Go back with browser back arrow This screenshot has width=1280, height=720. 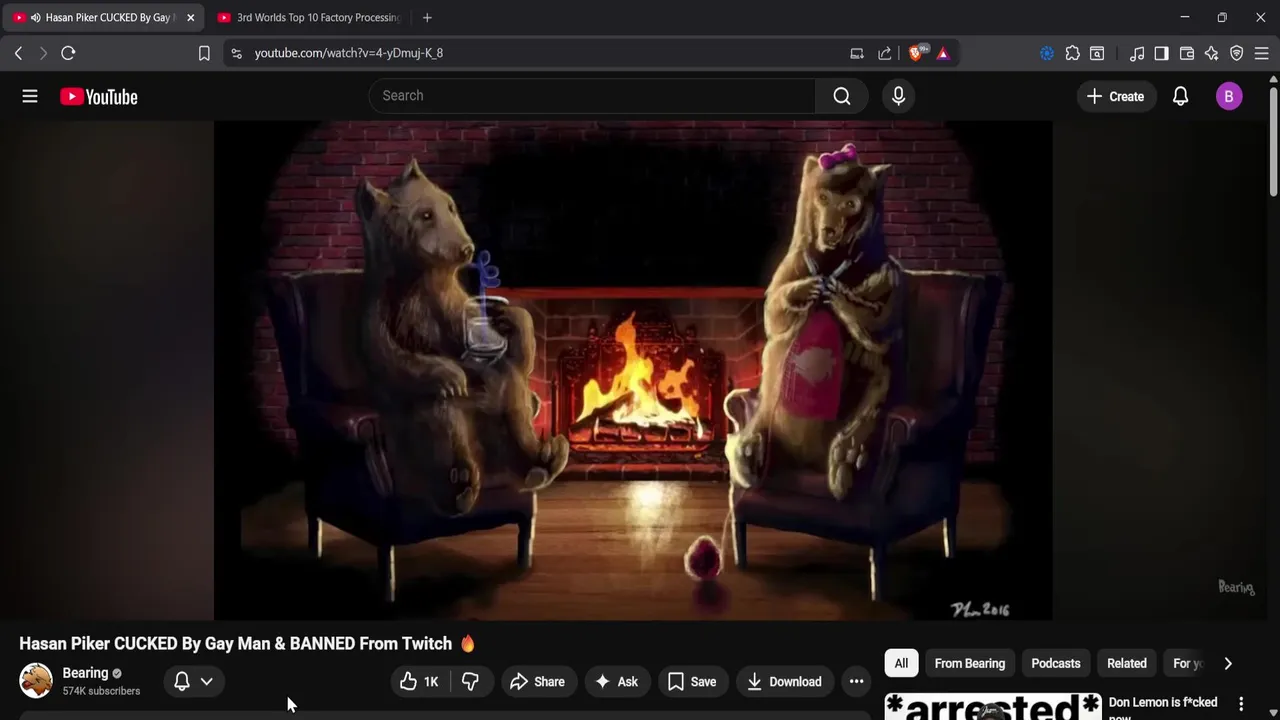tap(18, 53)
